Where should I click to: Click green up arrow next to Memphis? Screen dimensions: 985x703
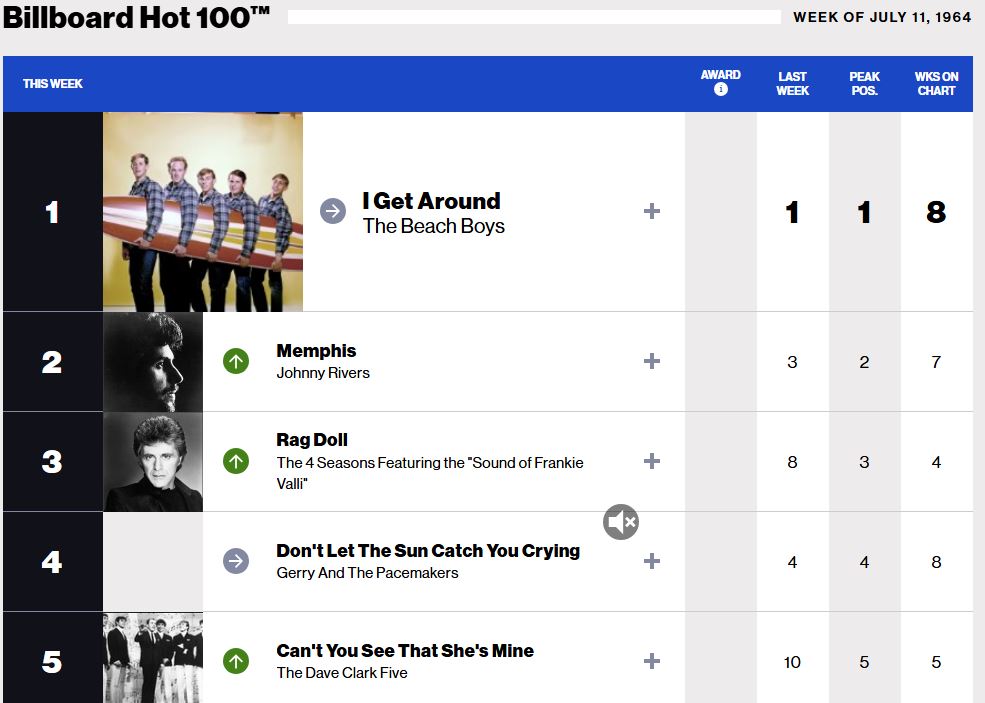[236, 361]
